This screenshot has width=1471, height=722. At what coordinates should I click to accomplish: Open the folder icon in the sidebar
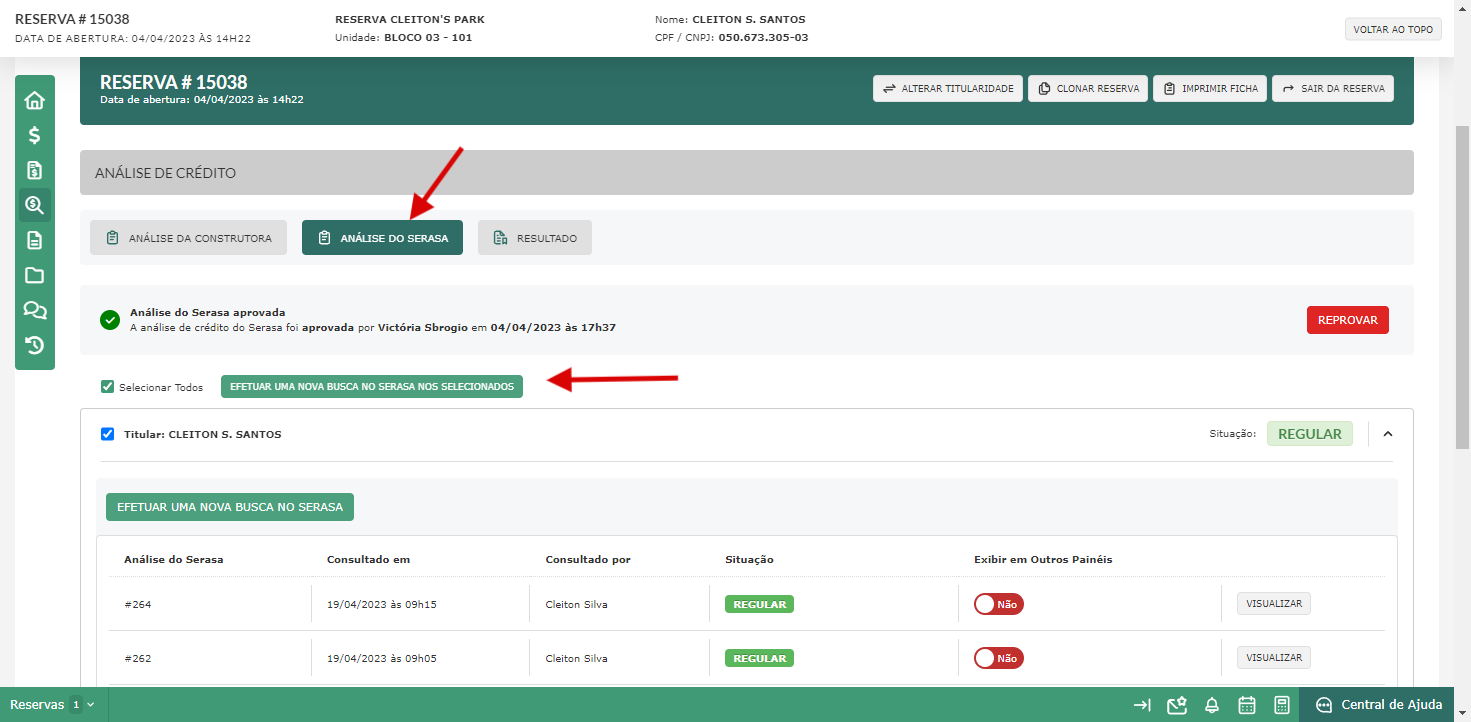[x=35, y=275]
